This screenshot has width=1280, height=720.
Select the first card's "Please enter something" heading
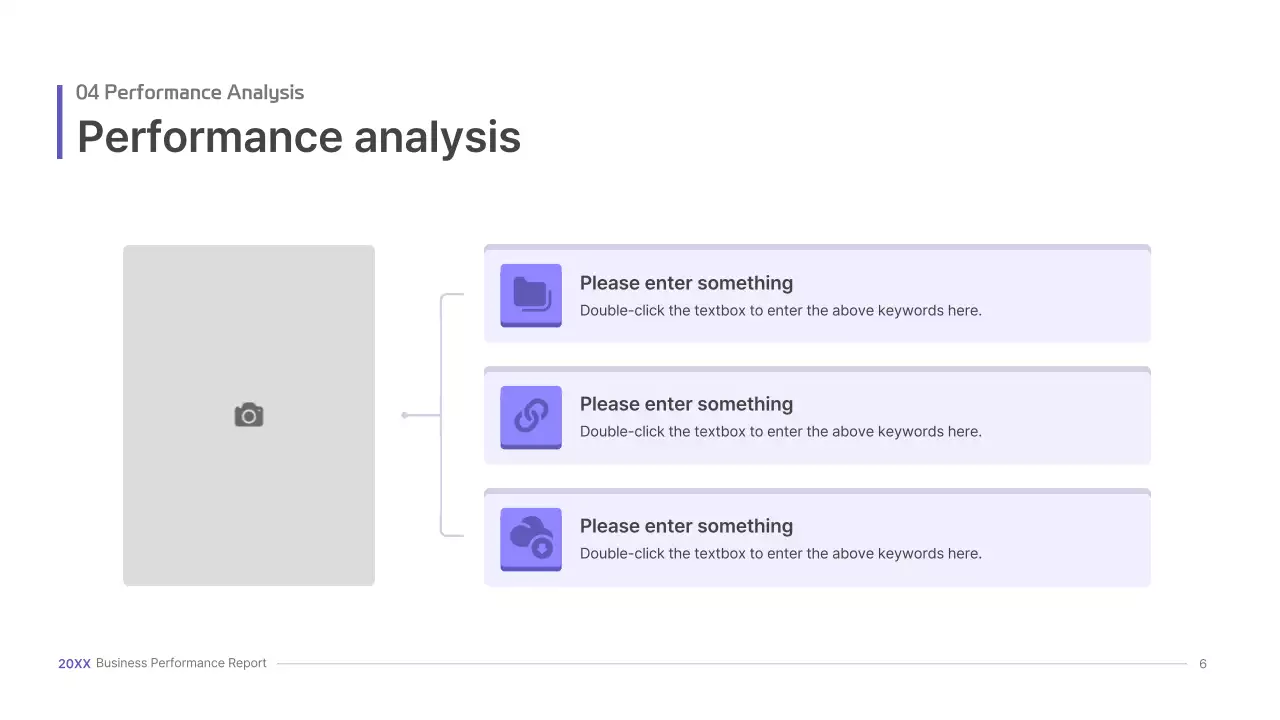[686, 283]
